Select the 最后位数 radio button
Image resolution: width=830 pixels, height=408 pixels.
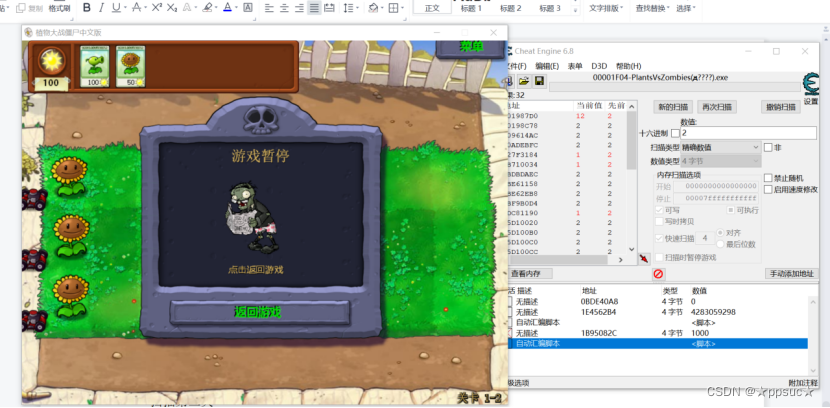pyautogui.click(x=720, y=244)
